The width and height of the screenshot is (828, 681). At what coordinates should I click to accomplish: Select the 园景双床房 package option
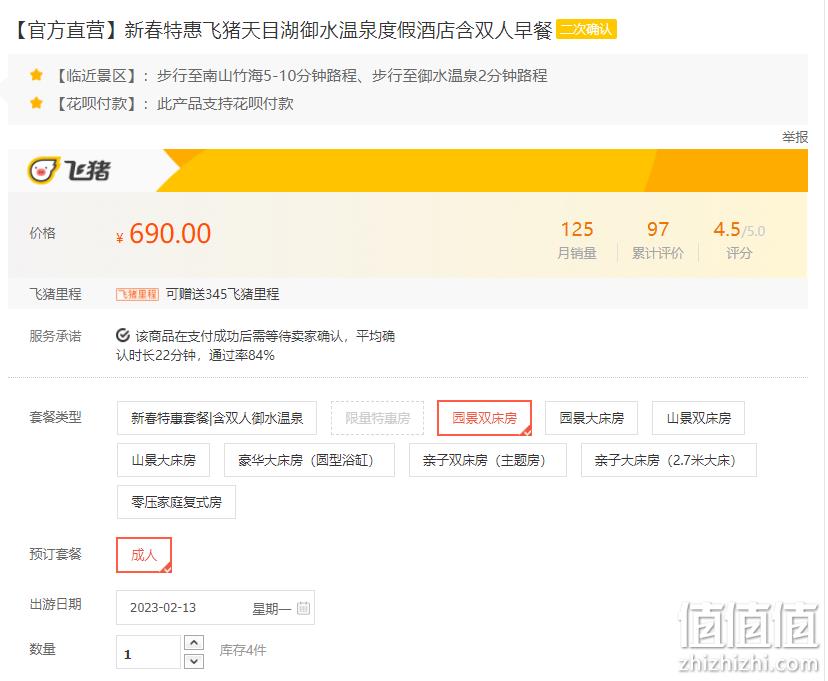484,418
